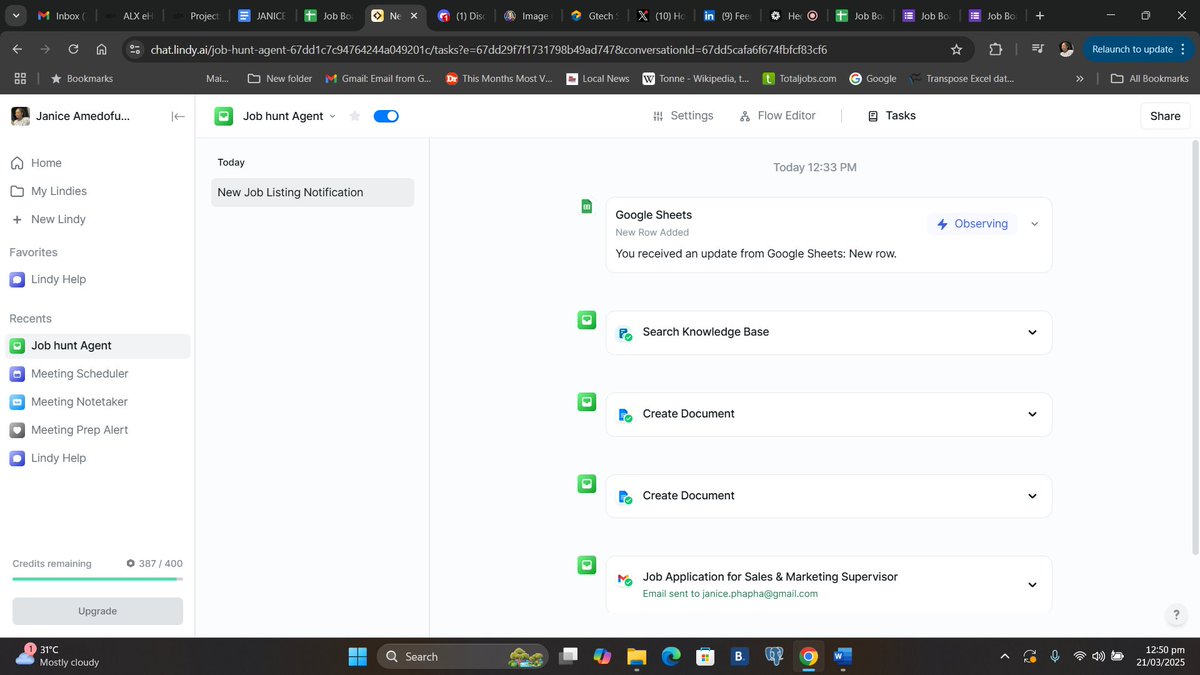Click the Upgrade button
This screenshot has height=675, width=1200.
coord(97,611)
